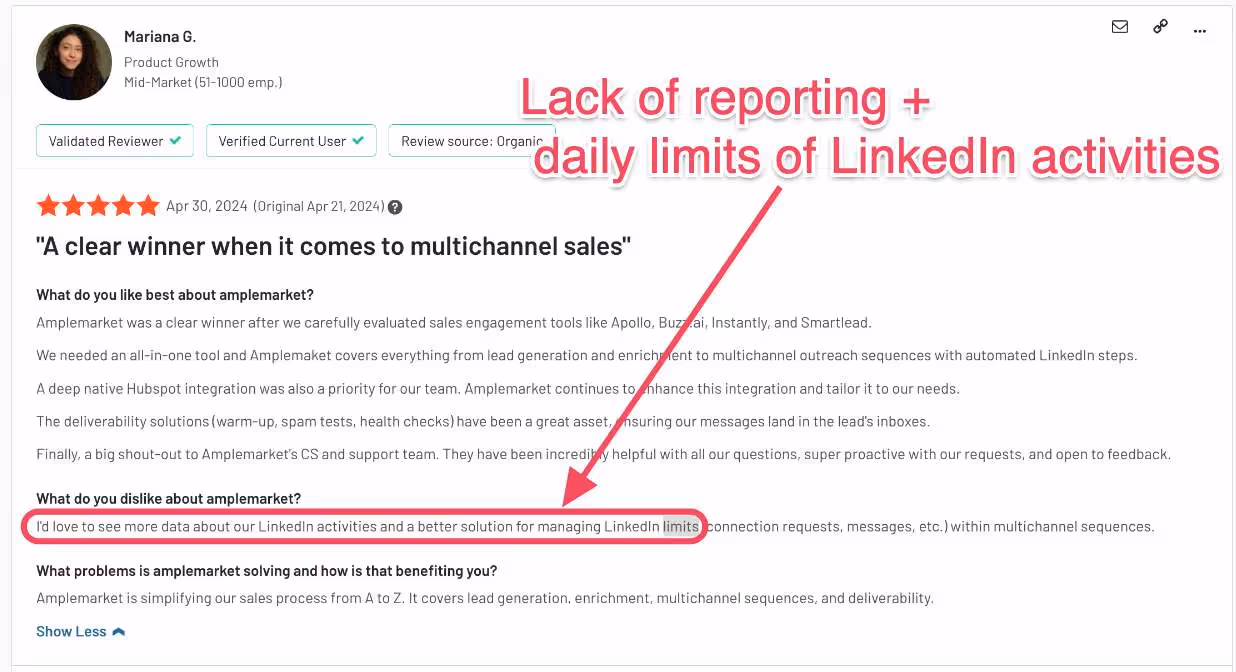
Task: Click the Product Growth label under reviewer name
Action: pyautogui.click(x=171, y=61)
